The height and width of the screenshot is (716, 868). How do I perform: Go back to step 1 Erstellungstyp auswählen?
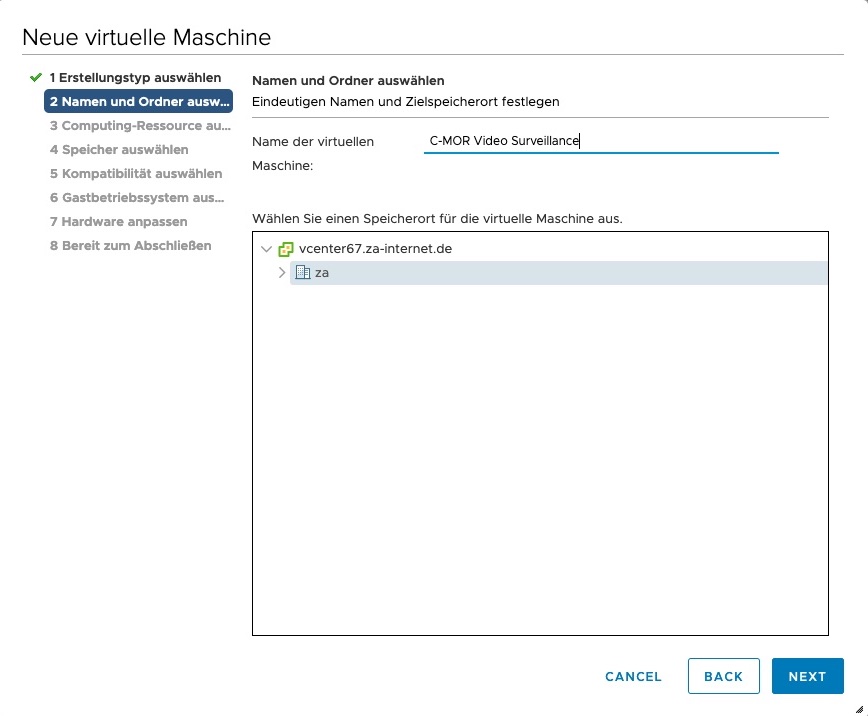pos(135,77)
